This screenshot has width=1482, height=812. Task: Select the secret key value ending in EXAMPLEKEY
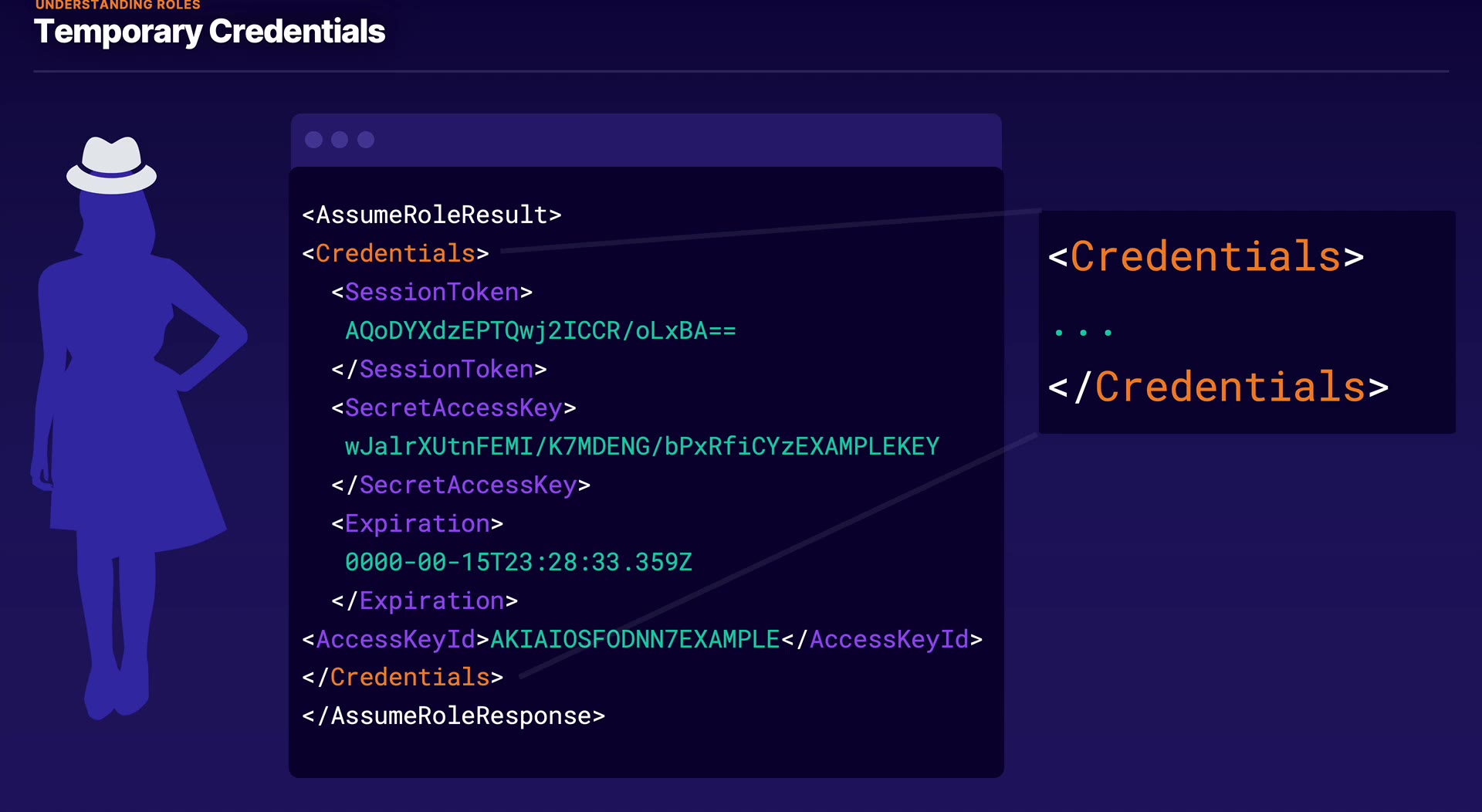(641, 446)
